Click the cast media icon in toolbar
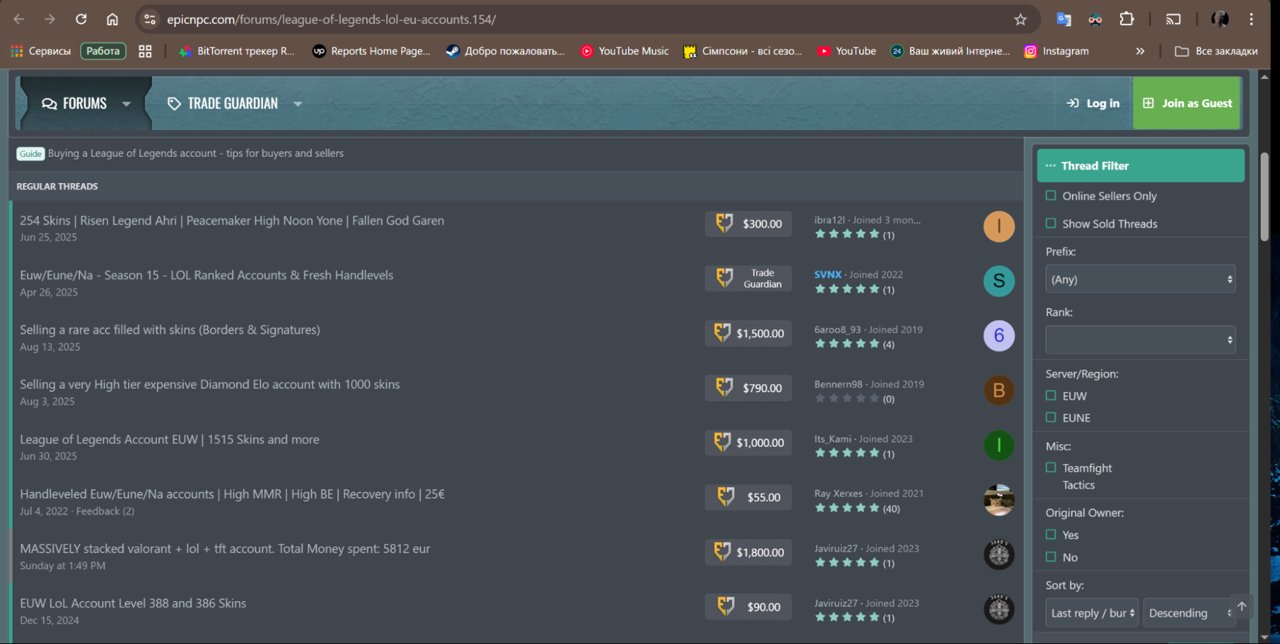The width and height of the screenshot is (1280, 644). tap(1174, 19)
